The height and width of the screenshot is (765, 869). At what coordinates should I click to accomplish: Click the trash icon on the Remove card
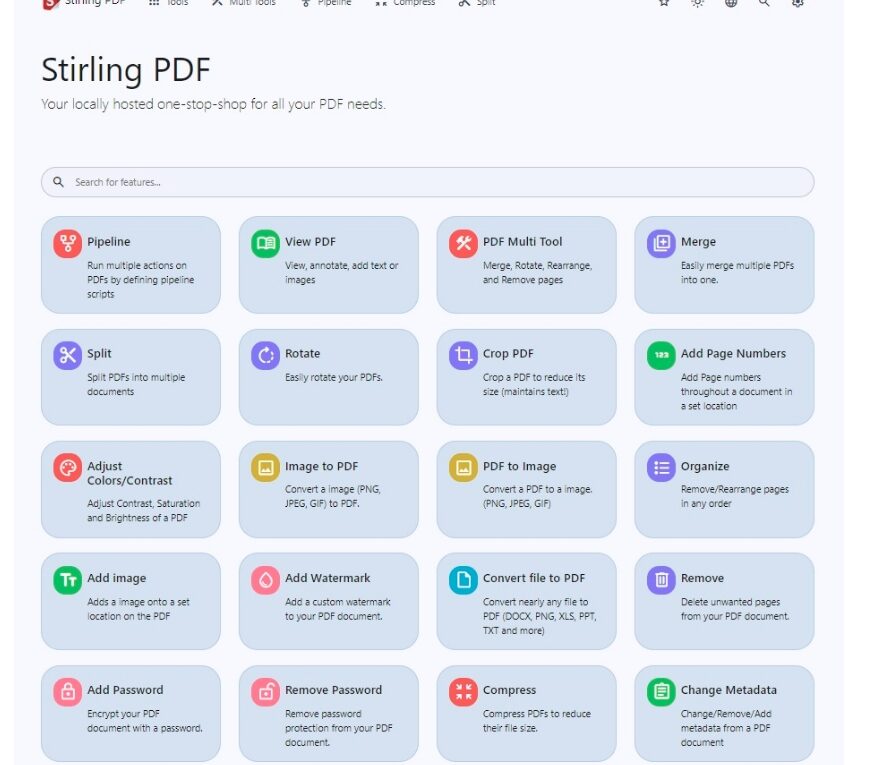coord(661,580)
